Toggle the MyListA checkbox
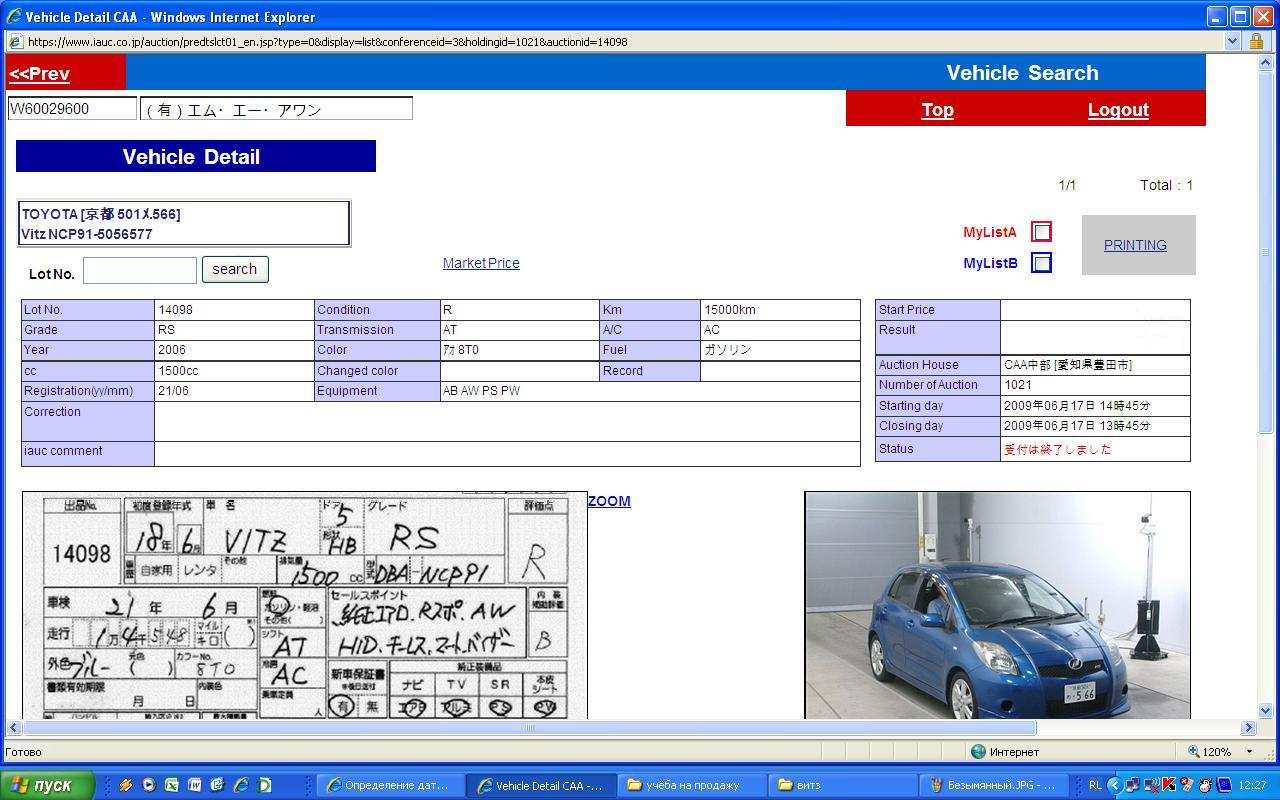 [x=1041, y=232]
